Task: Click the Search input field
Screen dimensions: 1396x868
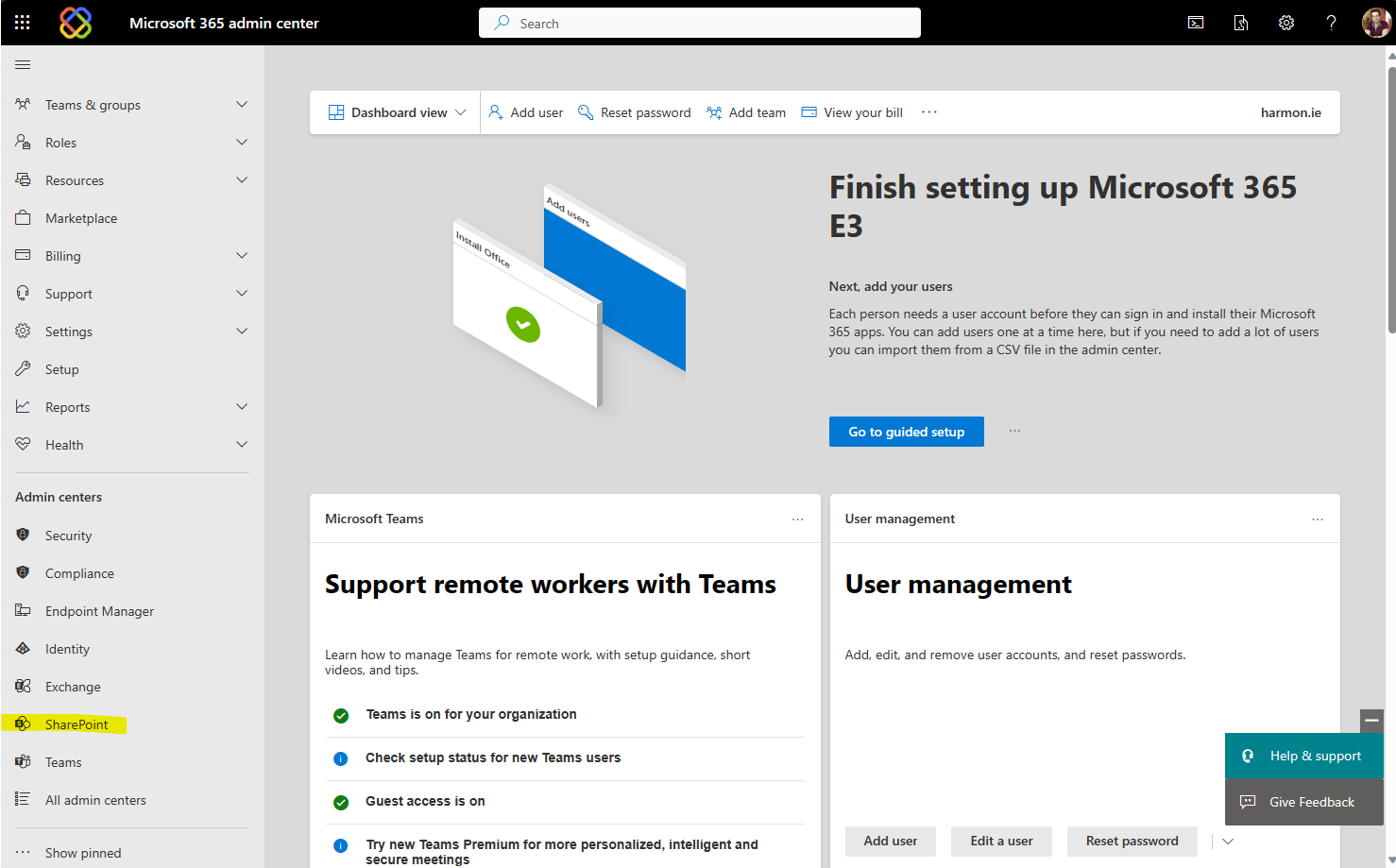Action: [700, 23]
